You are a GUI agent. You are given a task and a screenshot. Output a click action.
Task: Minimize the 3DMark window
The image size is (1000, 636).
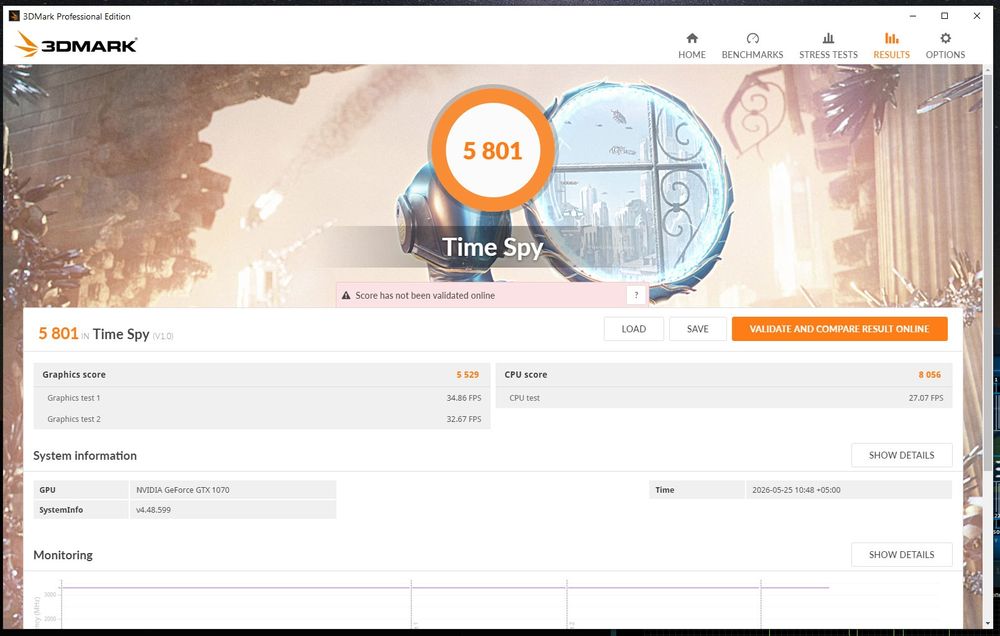click(x=913, y=16)
